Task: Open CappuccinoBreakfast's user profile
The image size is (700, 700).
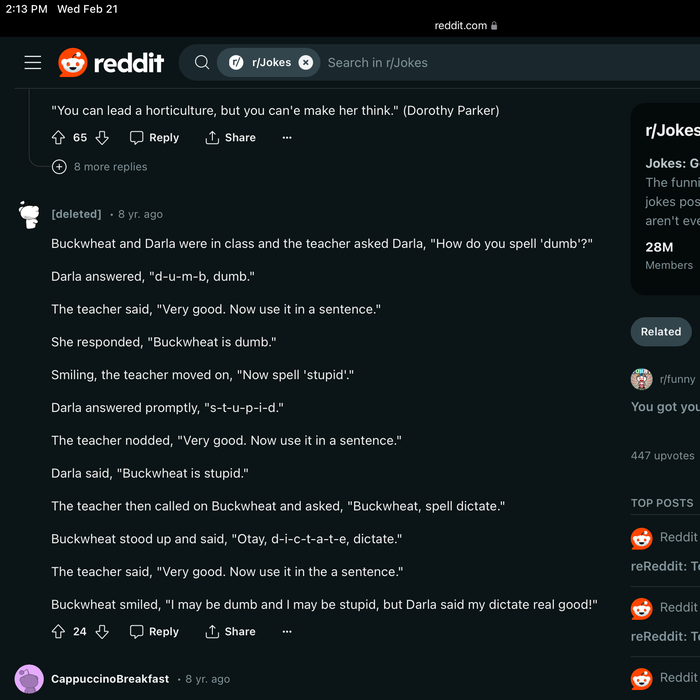Action: (x=110, y=679)
